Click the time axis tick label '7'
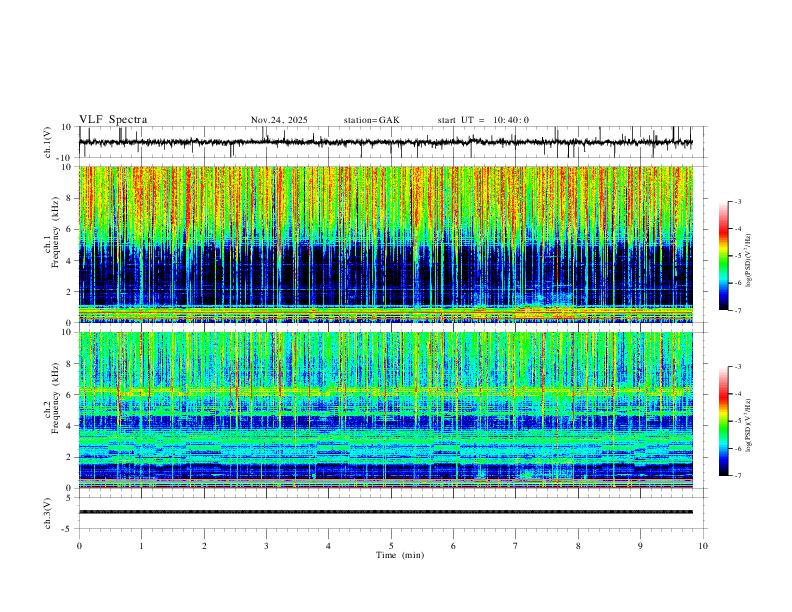Viewport: 792px width, 612px height. [516, 546]
